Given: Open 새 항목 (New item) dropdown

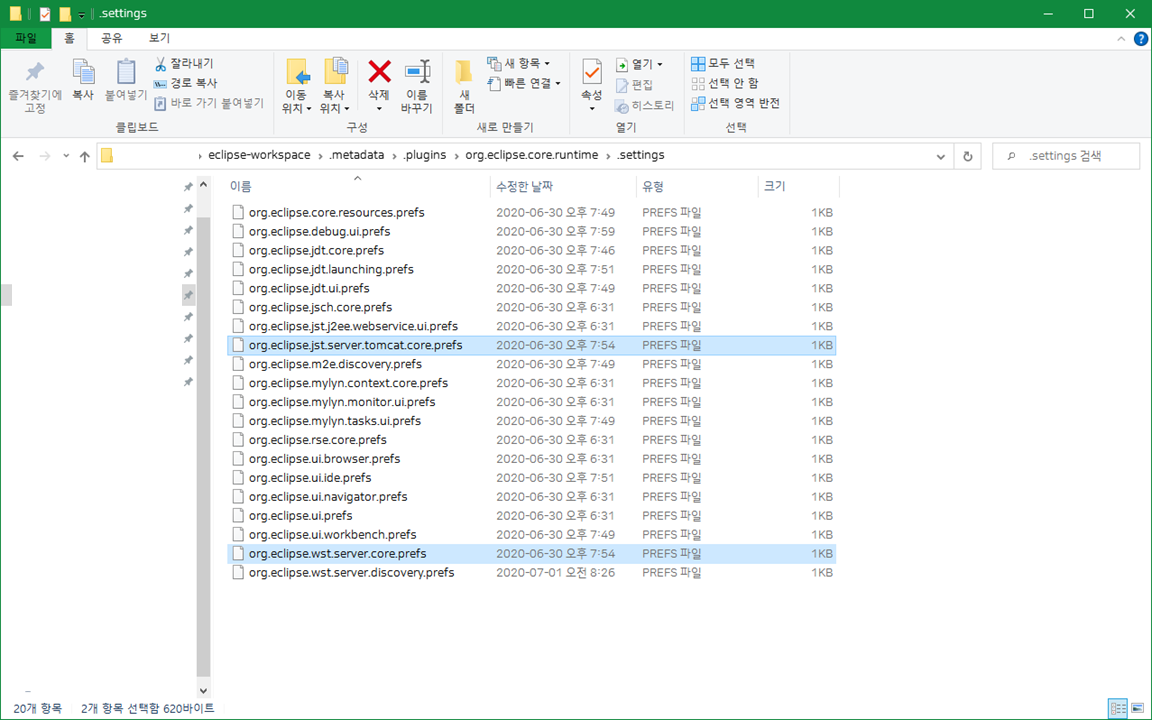Looking at the screenshot, I should pos(519,63).
